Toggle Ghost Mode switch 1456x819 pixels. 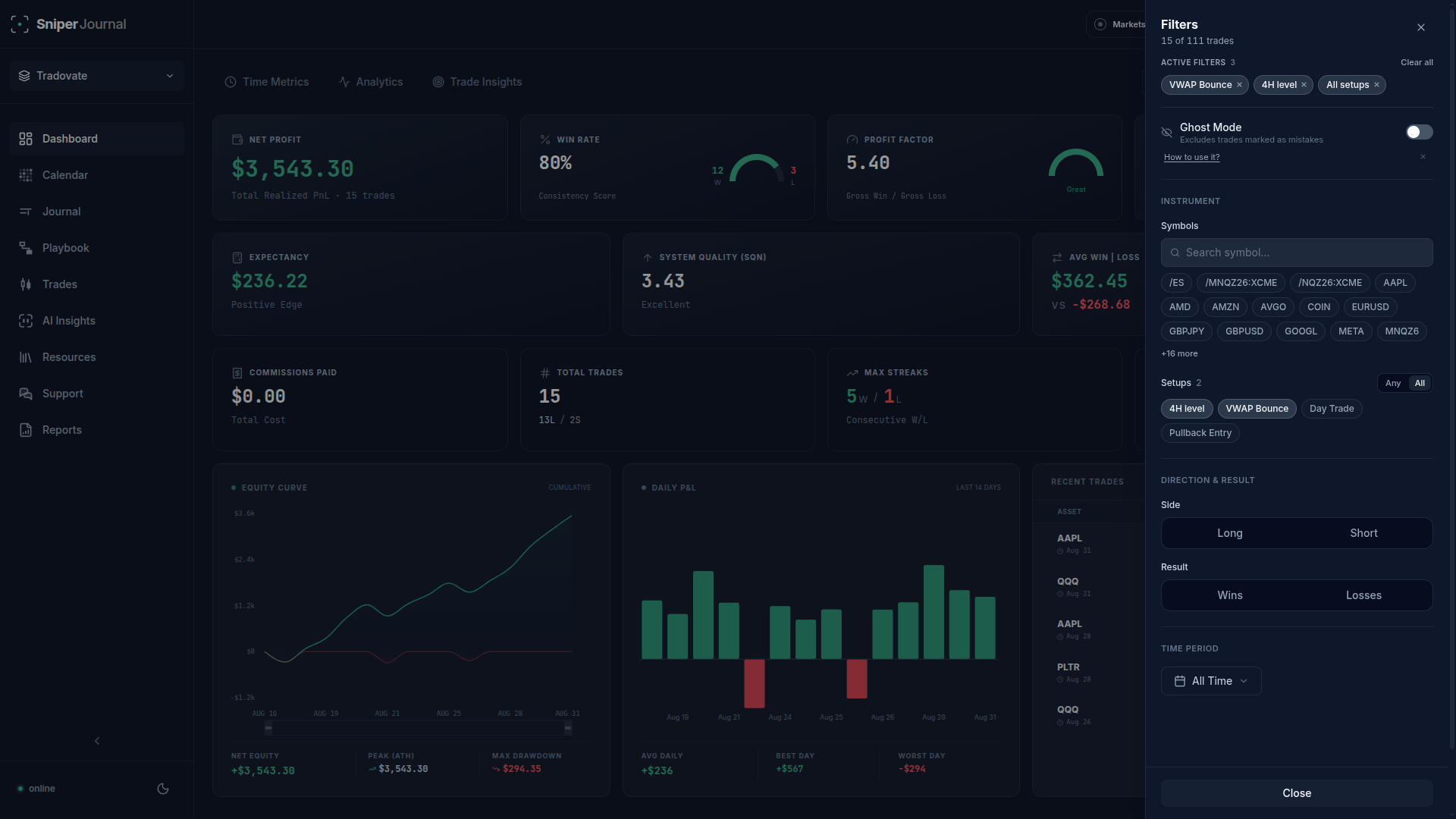click(x=1420, y=132)
